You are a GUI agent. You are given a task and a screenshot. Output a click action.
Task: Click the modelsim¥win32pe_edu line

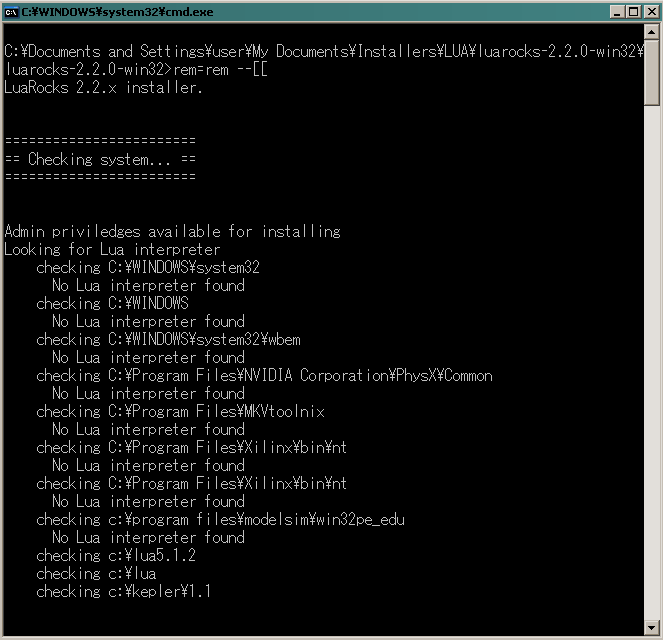[x=220, y=519]
